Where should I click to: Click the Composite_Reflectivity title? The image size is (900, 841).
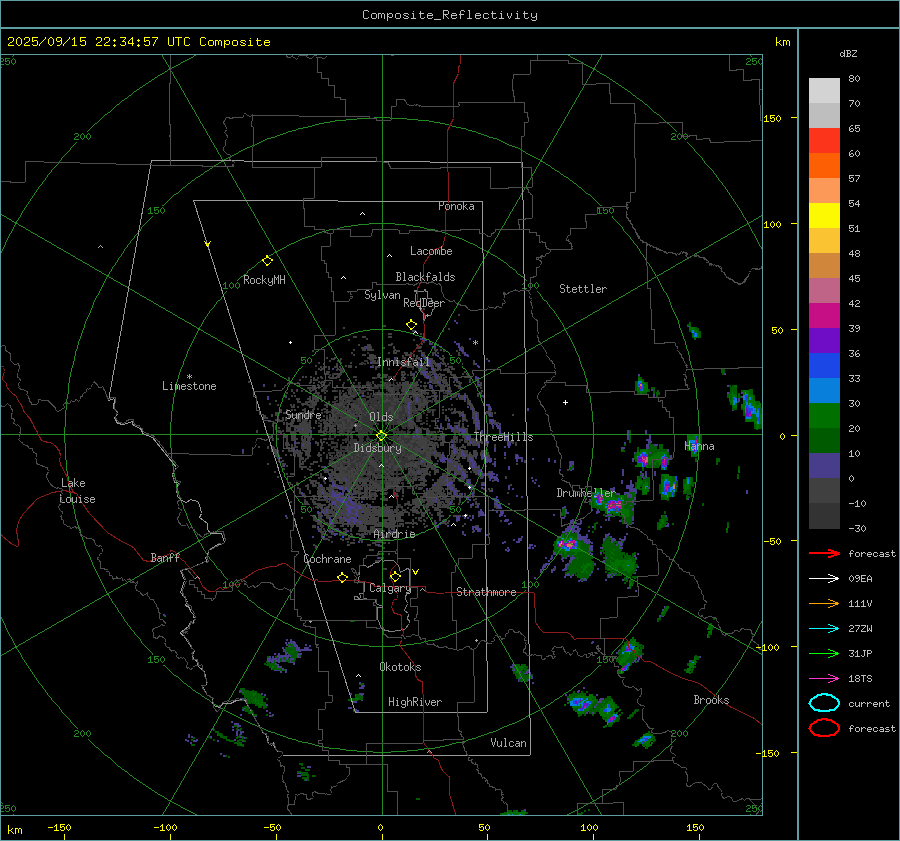pos(449,15)
